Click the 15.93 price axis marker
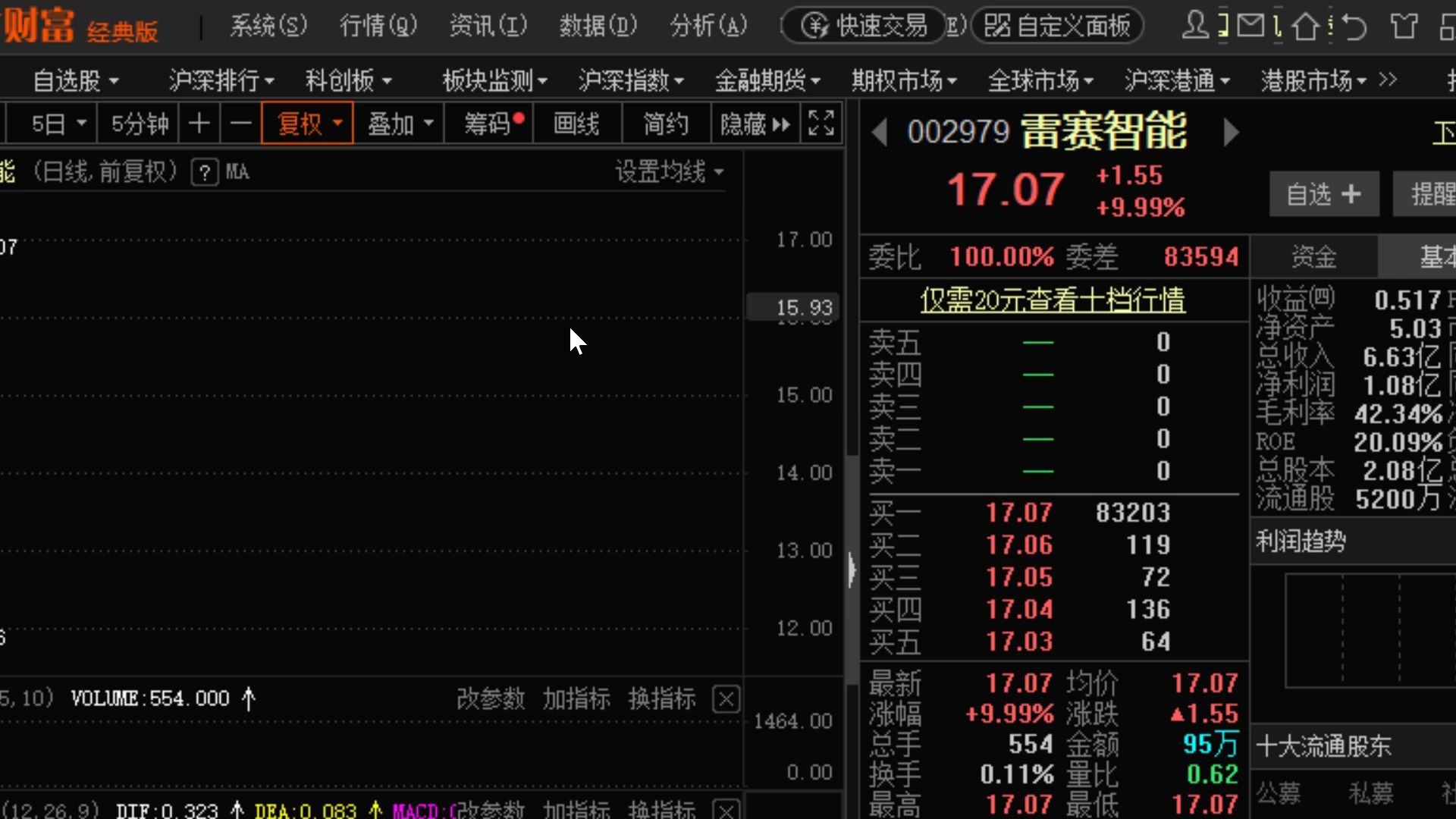 point(794,307)
